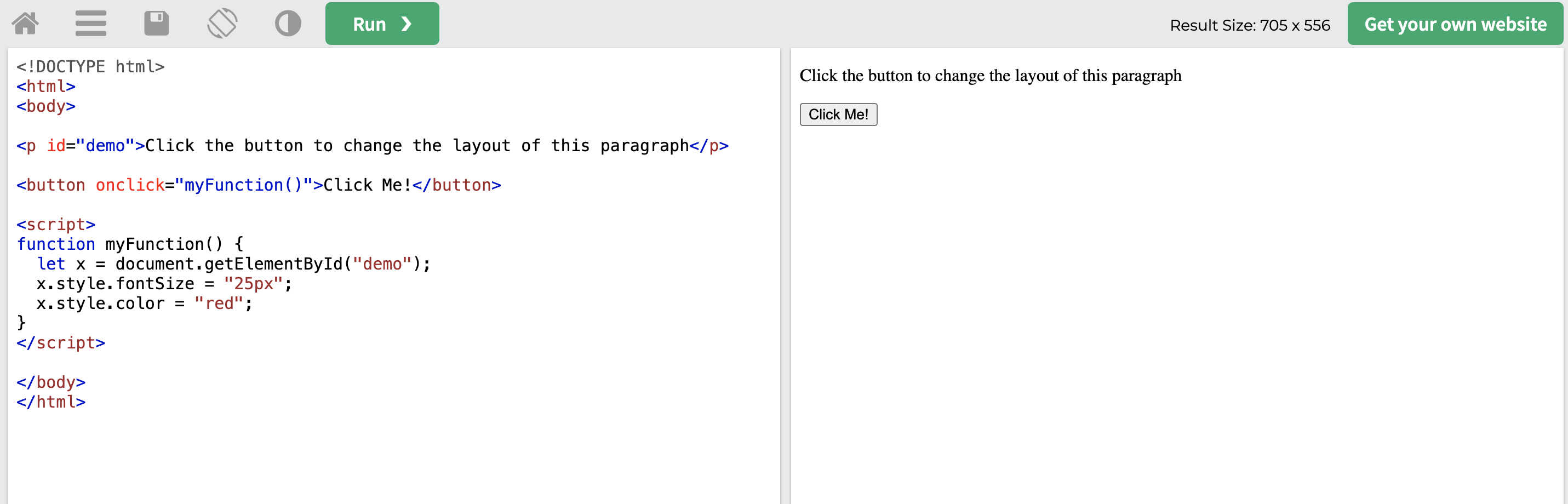Click the rotate orientation icon

[x=222, y=24]
